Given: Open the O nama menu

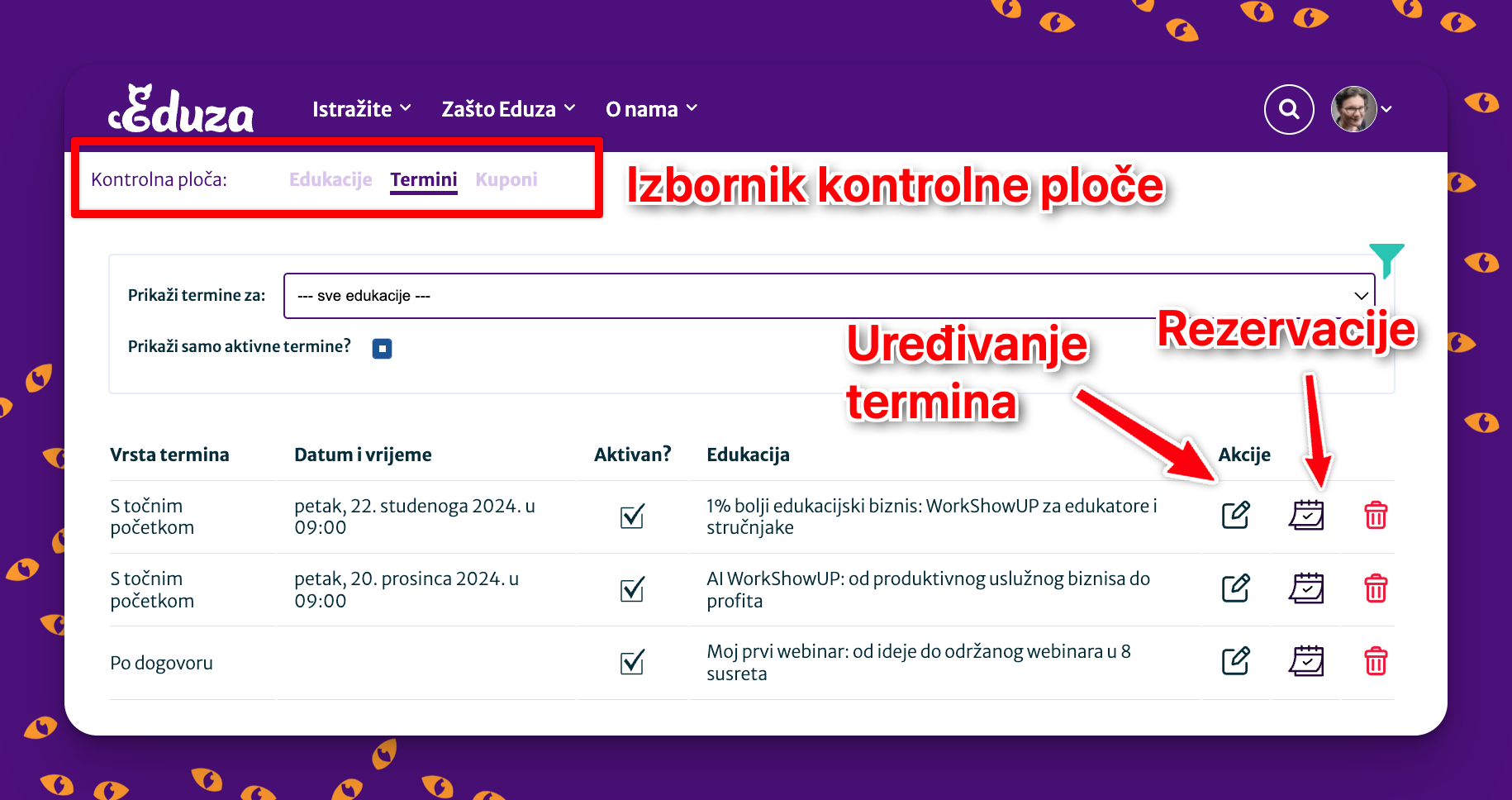Looking at the screenshot, I should pos(651,109).
